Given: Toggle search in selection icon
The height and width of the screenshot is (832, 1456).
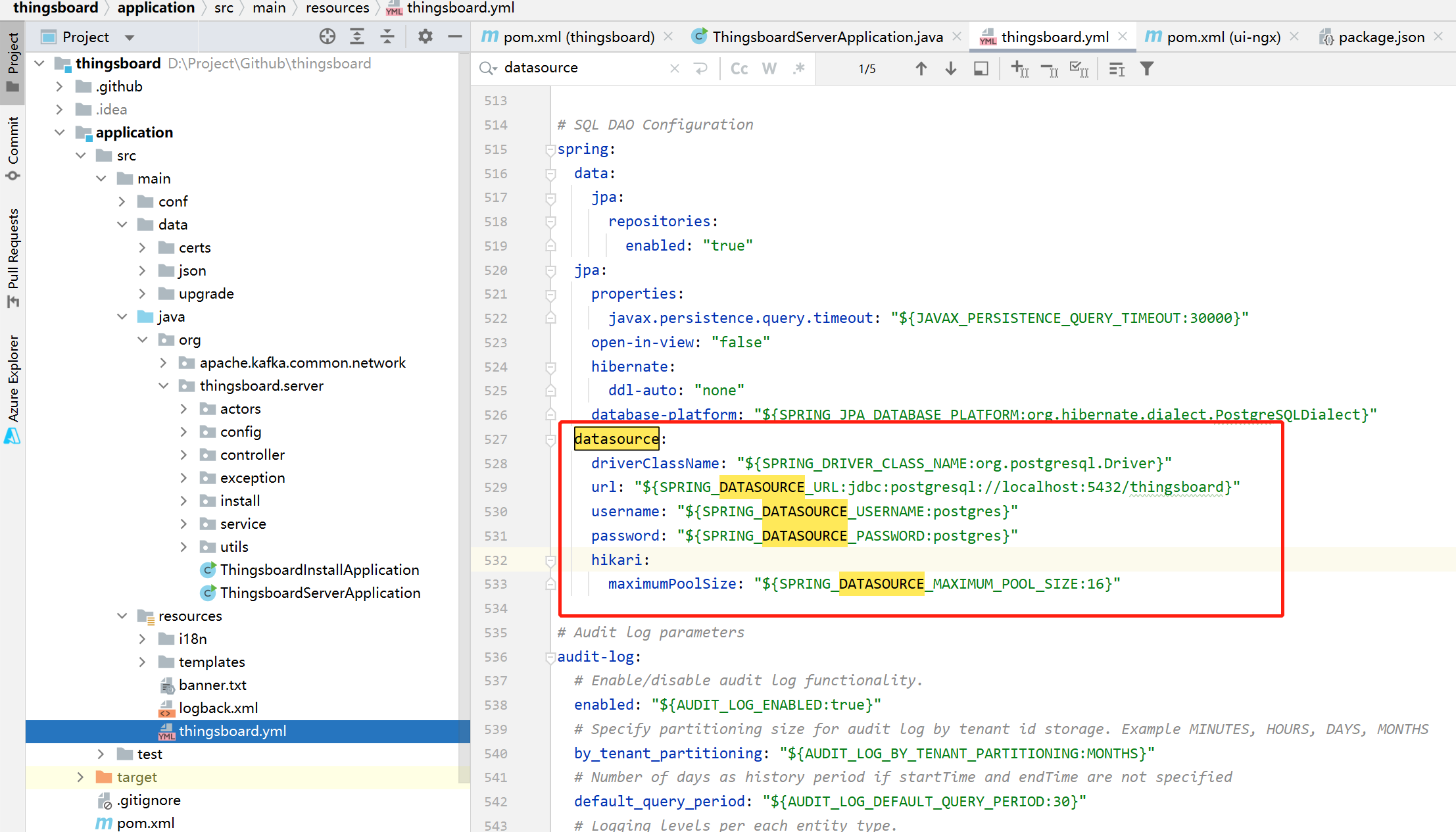Looking at the screenshot, I should (x=981, y=68).
